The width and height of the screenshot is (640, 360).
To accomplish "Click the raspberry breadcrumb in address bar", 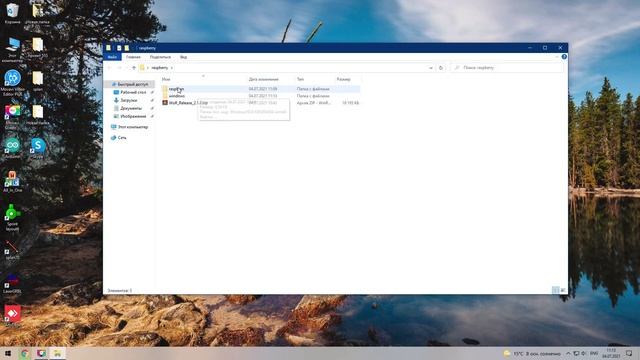I will pyautogui.click(x=160, y=68).
